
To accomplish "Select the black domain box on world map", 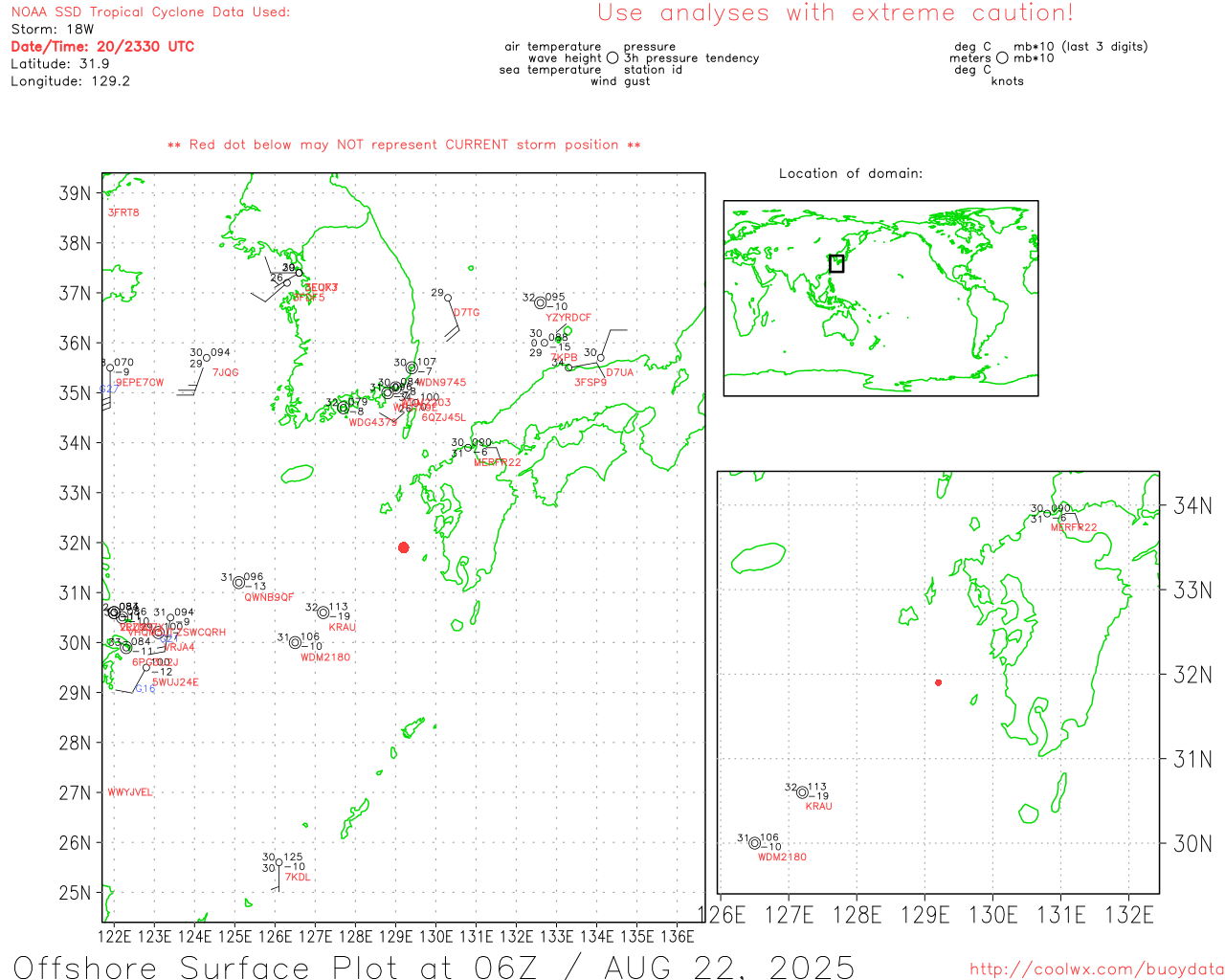I will click(x=836, y=263).
